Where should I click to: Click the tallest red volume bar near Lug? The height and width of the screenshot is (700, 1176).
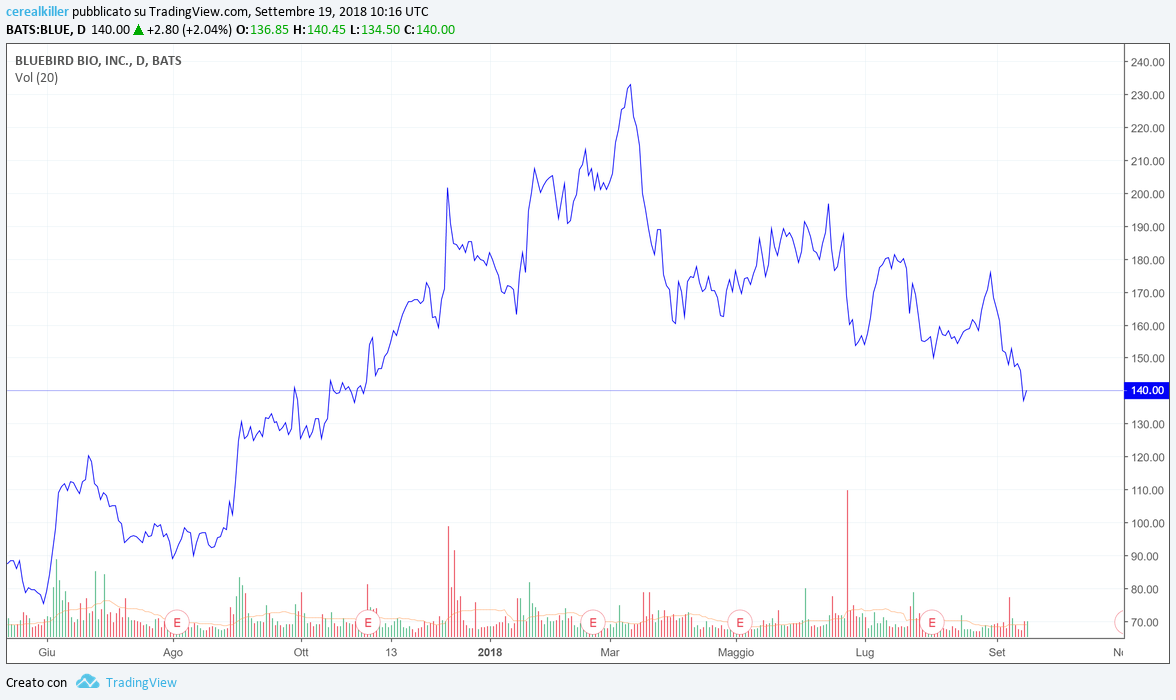click(847, 560)
